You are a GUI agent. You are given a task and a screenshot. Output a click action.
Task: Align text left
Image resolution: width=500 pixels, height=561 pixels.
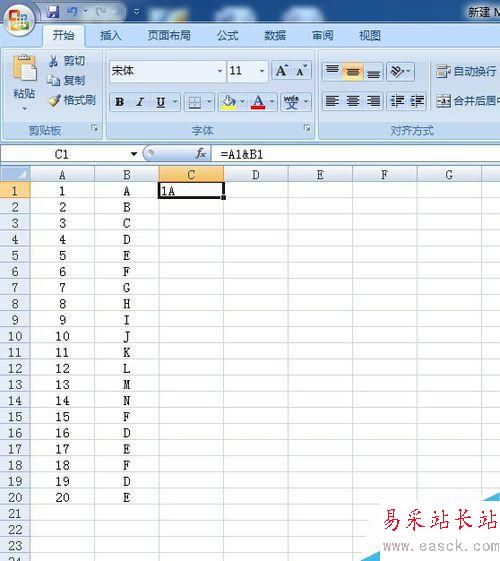(332, 101)
